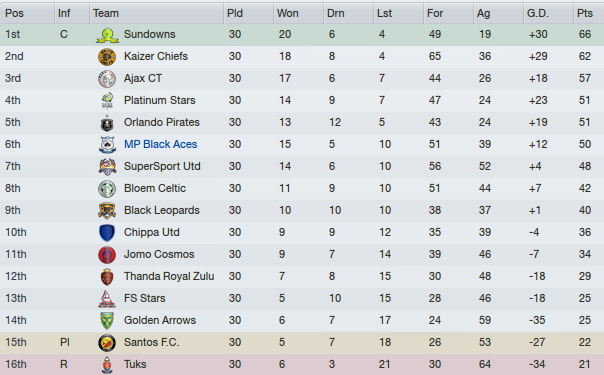
Task: Open the Santos F.C. crest icon
Action: pos(107,343)
